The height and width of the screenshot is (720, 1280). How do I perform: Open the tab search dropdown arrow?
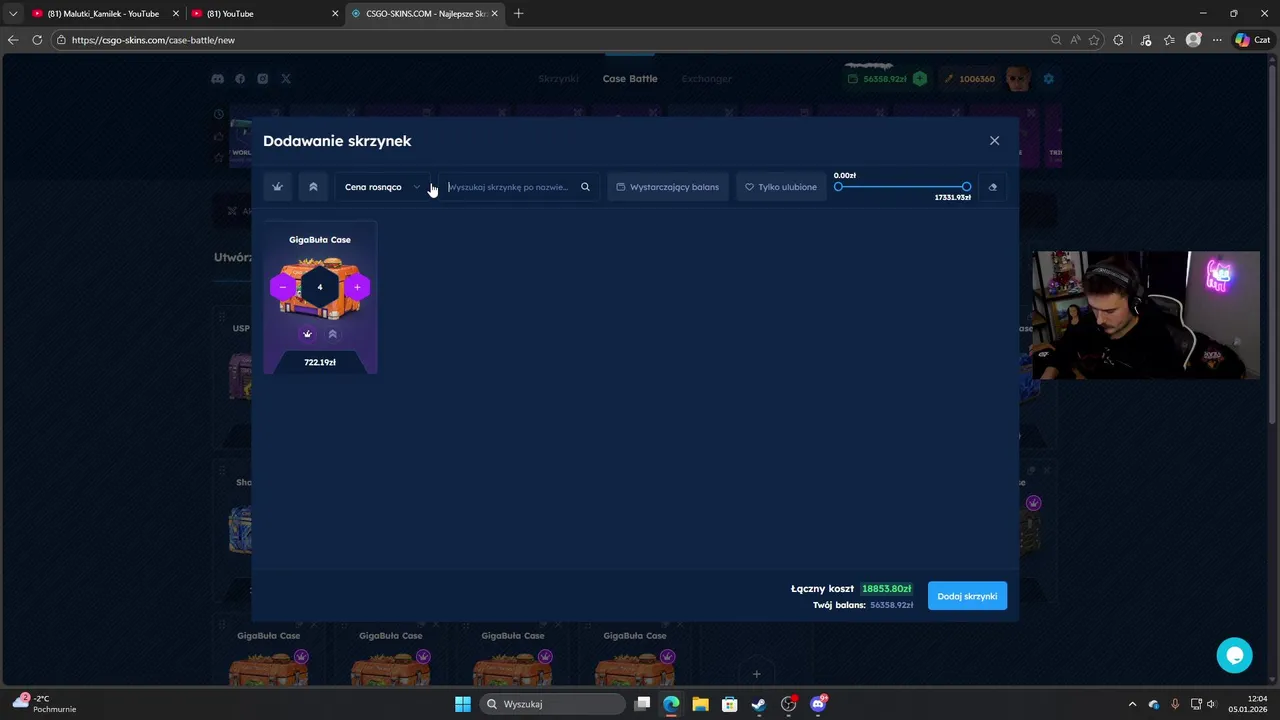13,14
